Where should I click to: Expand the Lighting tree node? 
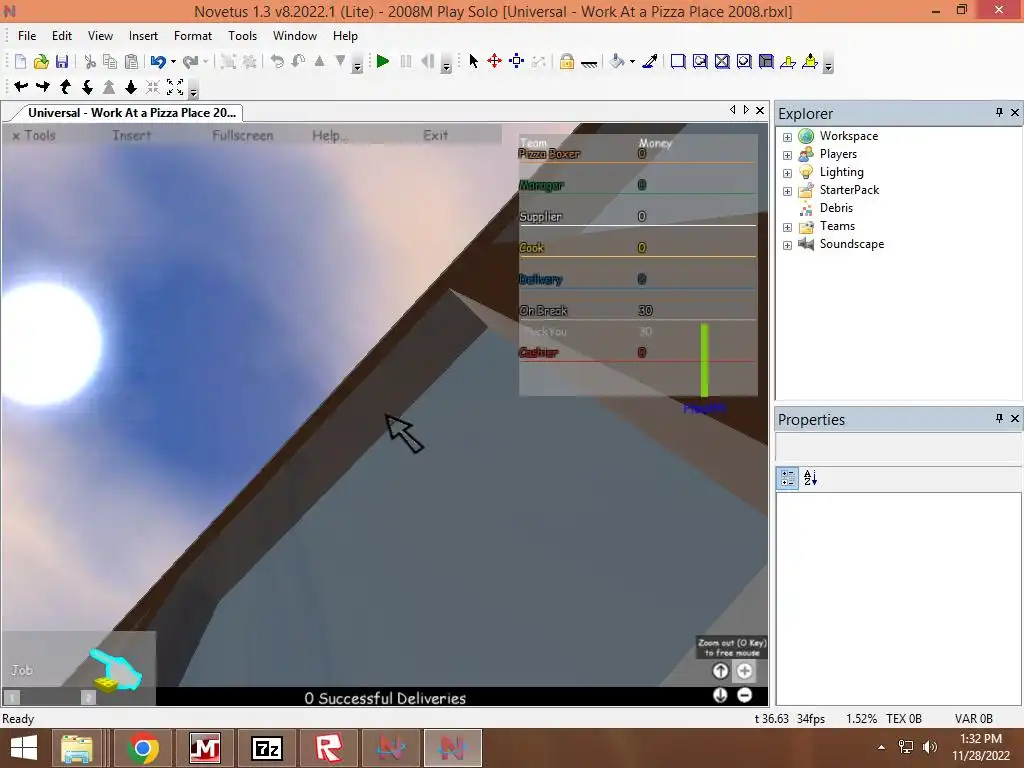[x=787, y=173]
